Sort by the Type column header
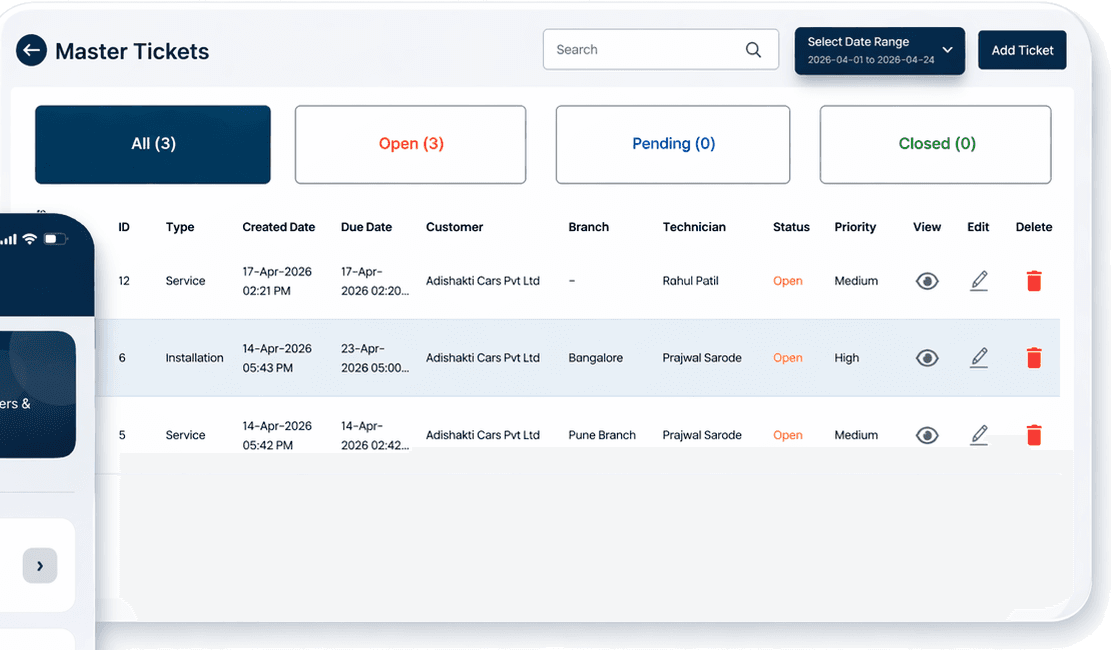This screenshot has height=650, width=1111. (180, 227)
